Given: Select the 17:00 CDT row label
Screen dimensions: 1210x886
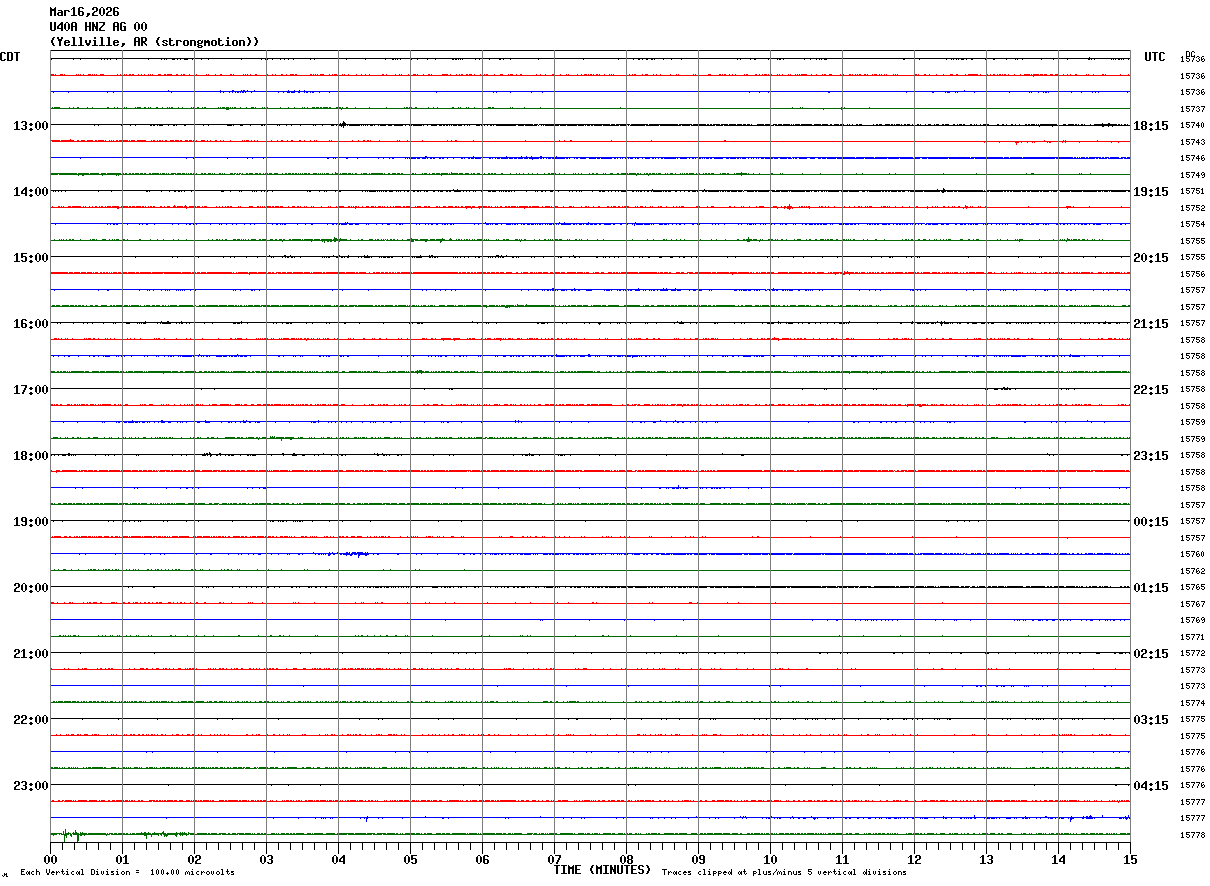Looking at the screenshot, I should point(30,390).
